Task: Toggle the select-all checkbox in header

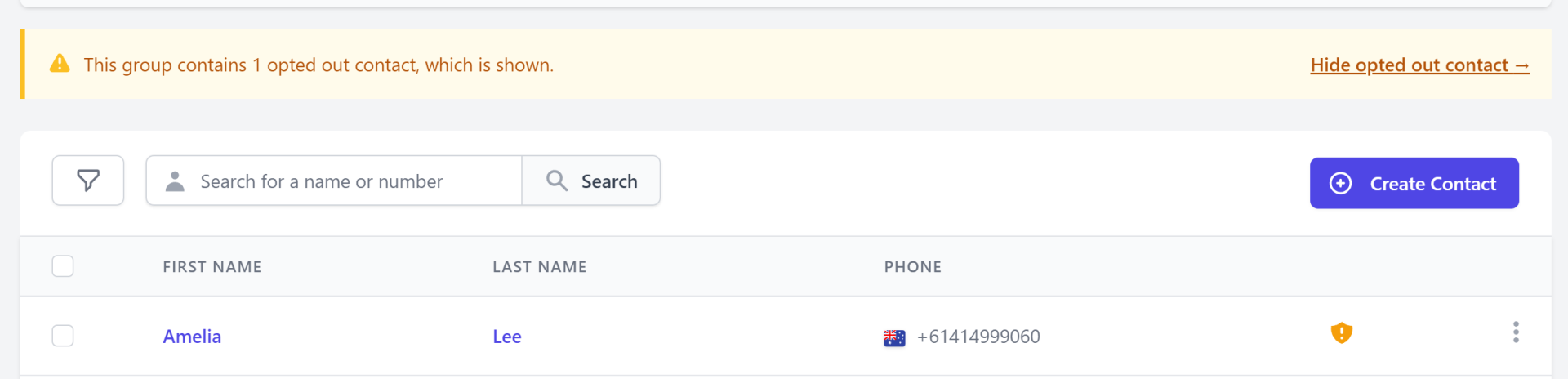Action: click(63, 266)
